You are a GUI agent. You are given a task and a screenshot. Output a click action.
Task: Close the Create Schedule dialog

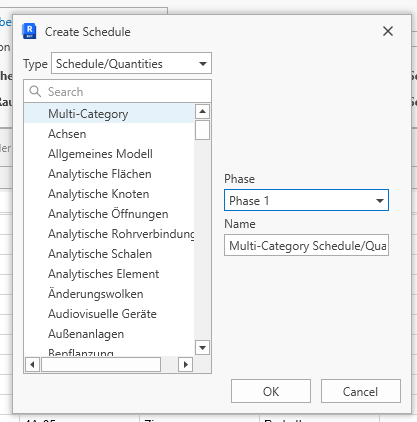coord(388,31)
